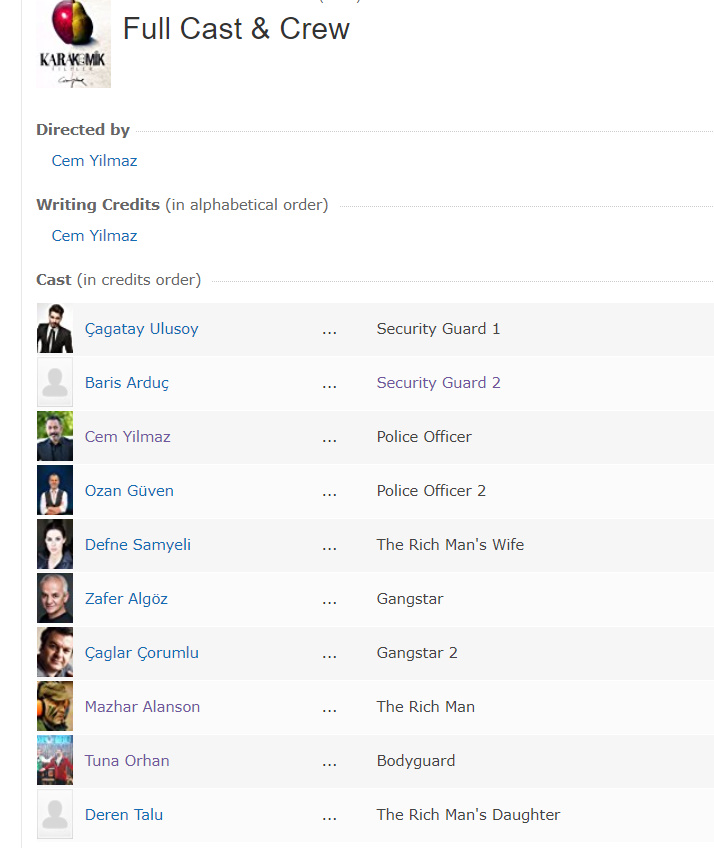Click Cem Yilmaz's cast headshot
Image resolution: width=714 pixels, height=848 pixels.
coord(55,437)
